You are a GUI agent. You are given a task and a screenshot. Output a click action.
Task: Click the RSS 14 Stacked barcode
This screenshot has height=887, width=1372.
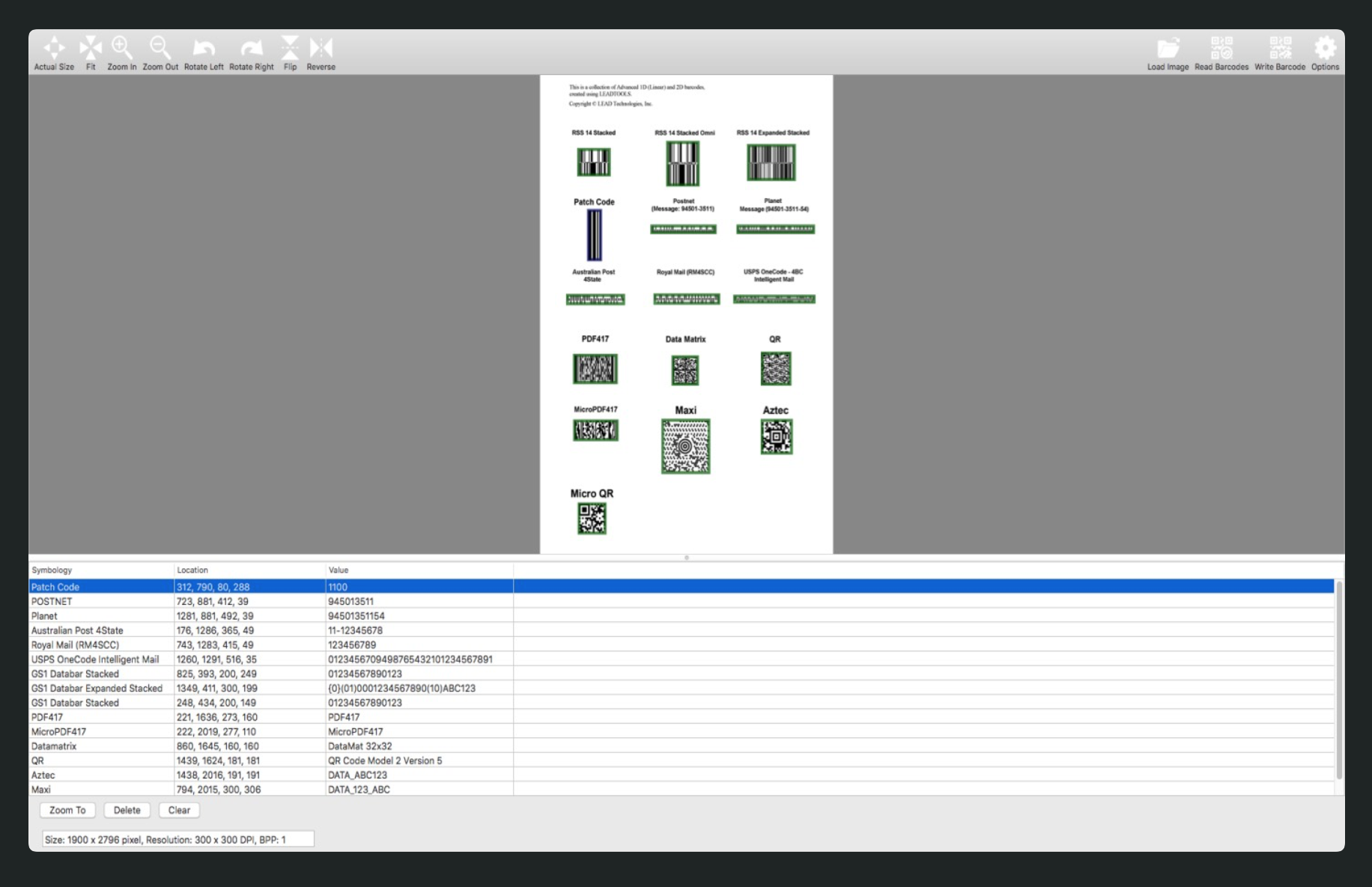594,162
